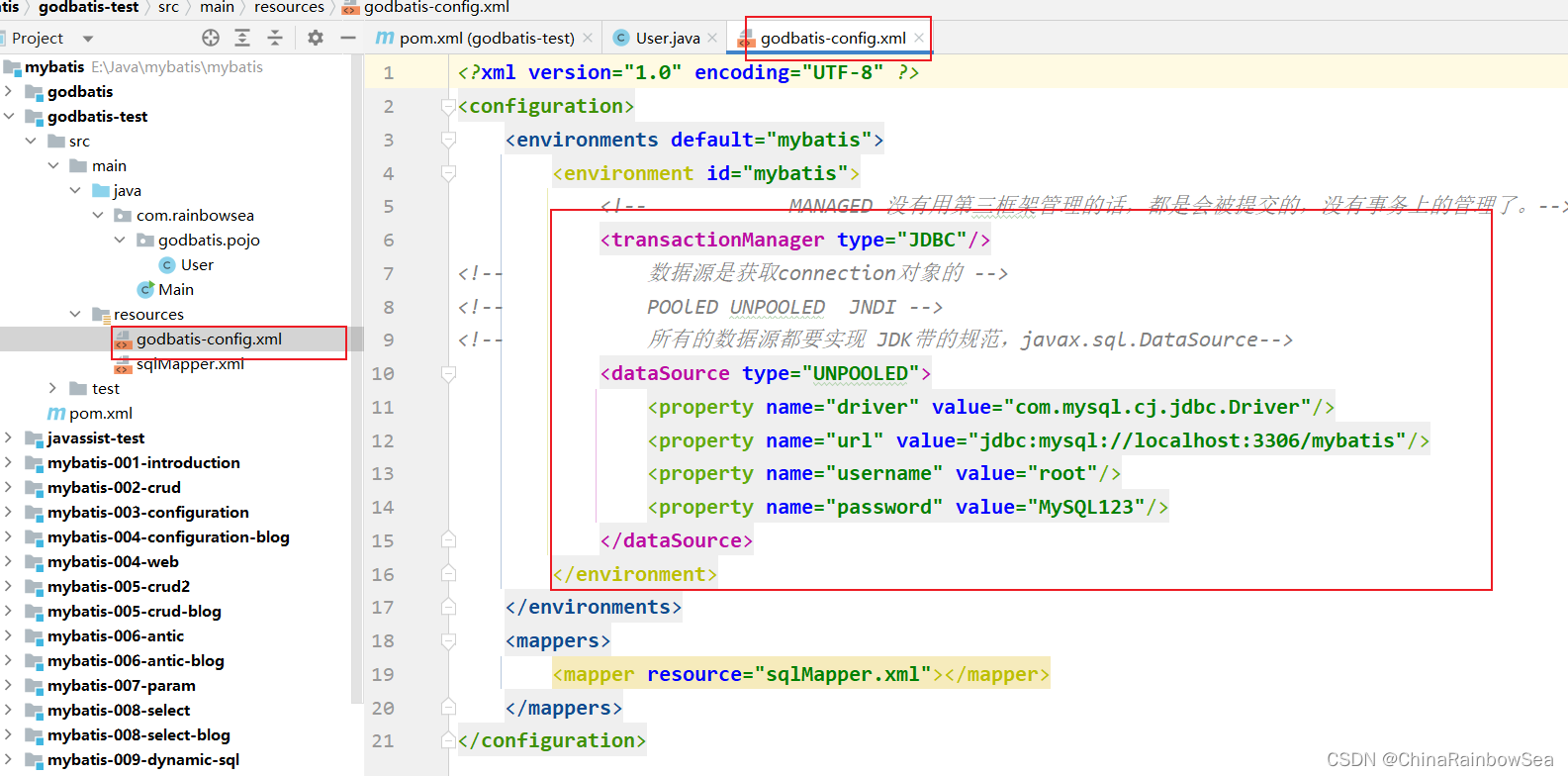The image size is (1568, 776).
Task: Collapse the src folder node
Action: 31,141
